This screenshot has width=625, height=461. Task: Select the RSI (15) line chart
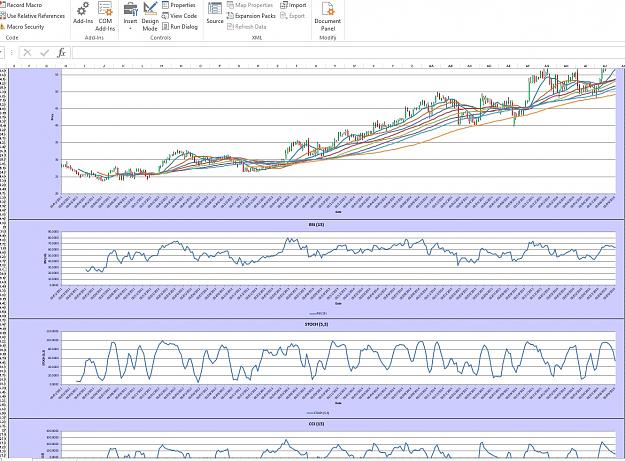(316, 269)
